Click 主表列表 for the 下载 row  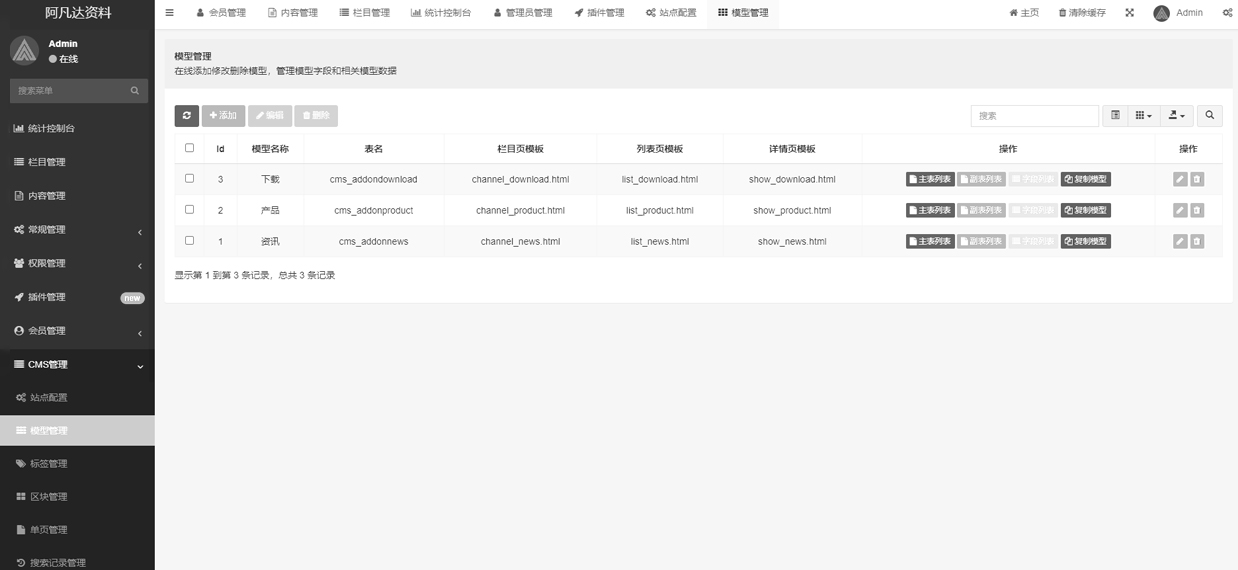tap(930, 180)
